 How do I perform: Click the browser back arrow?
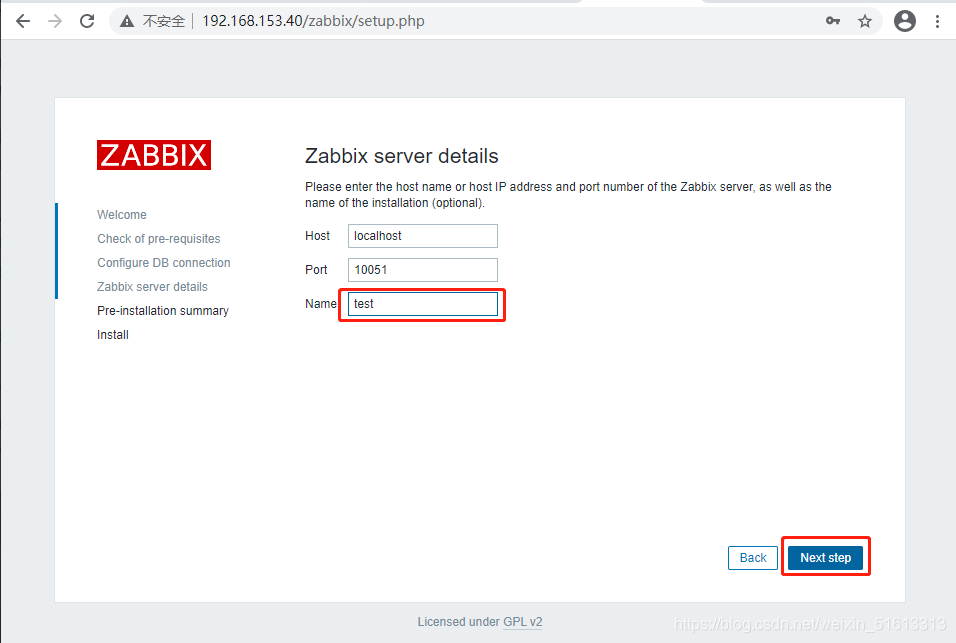23,21
